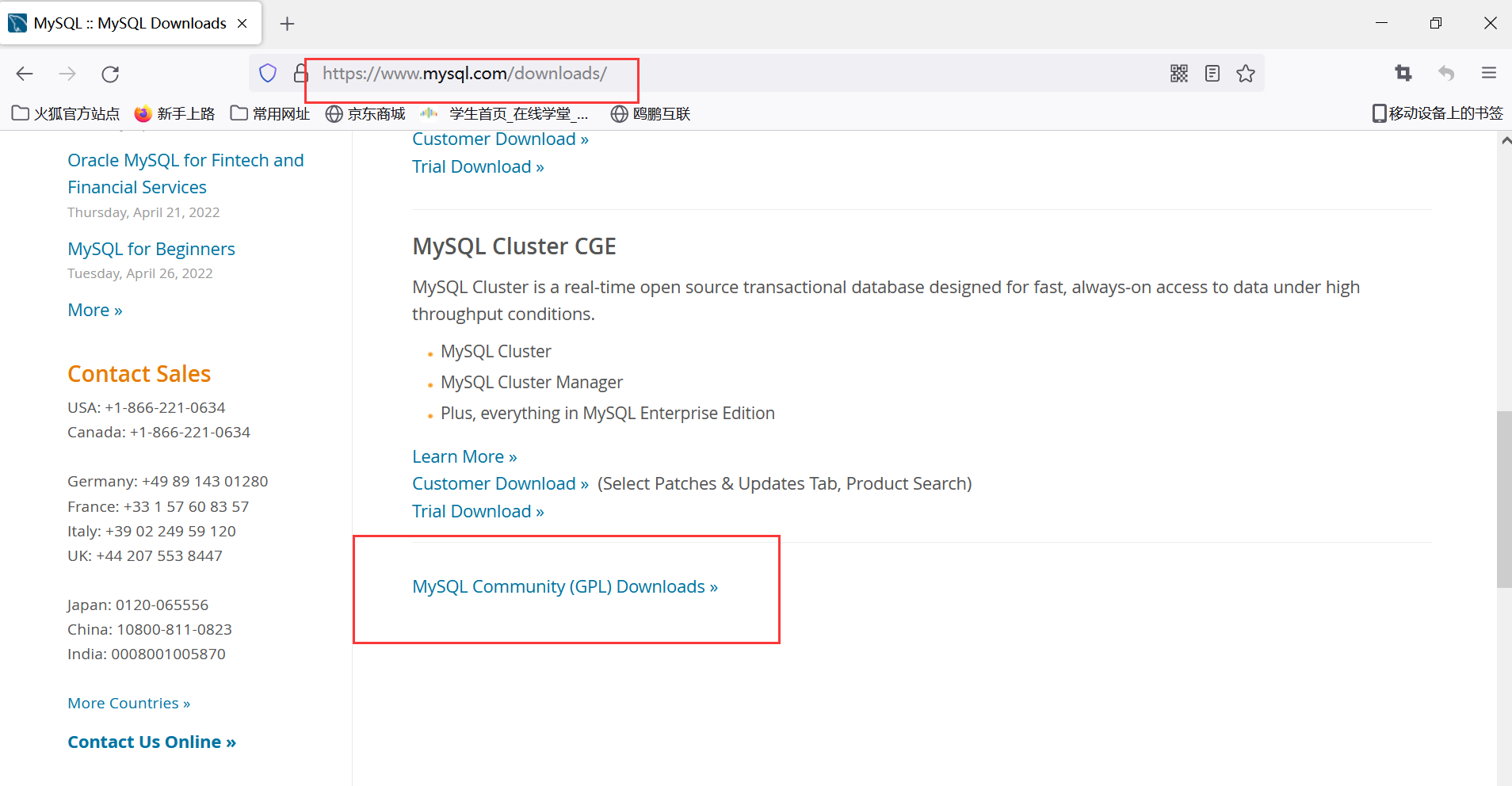Viewport: 1512px width, 786px height.
Task: Open a new tab with plus button
Action: pyautogui.click(x=287, y=24)
